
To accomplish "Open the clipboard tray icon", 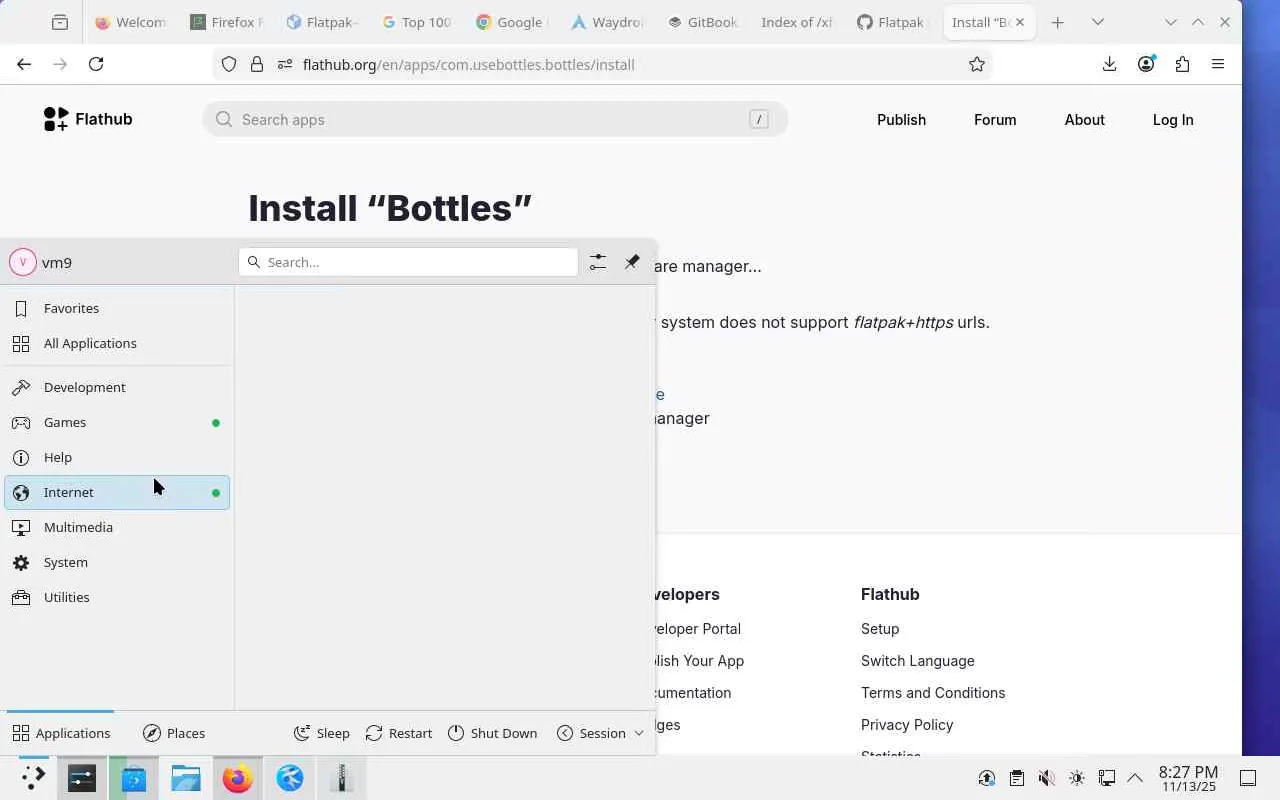I will pos(1016,778).
